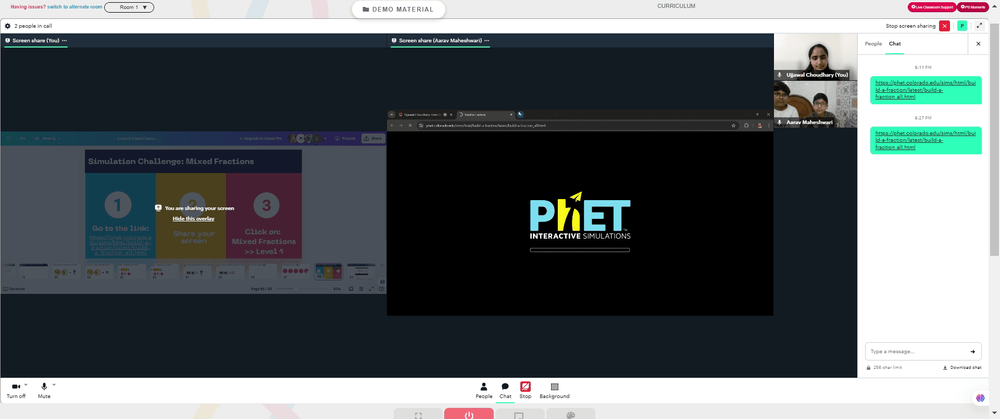1000x419 pixels.
Task: Click stop-loading X in Aarav's browser
Action: (x=409, y=126)
